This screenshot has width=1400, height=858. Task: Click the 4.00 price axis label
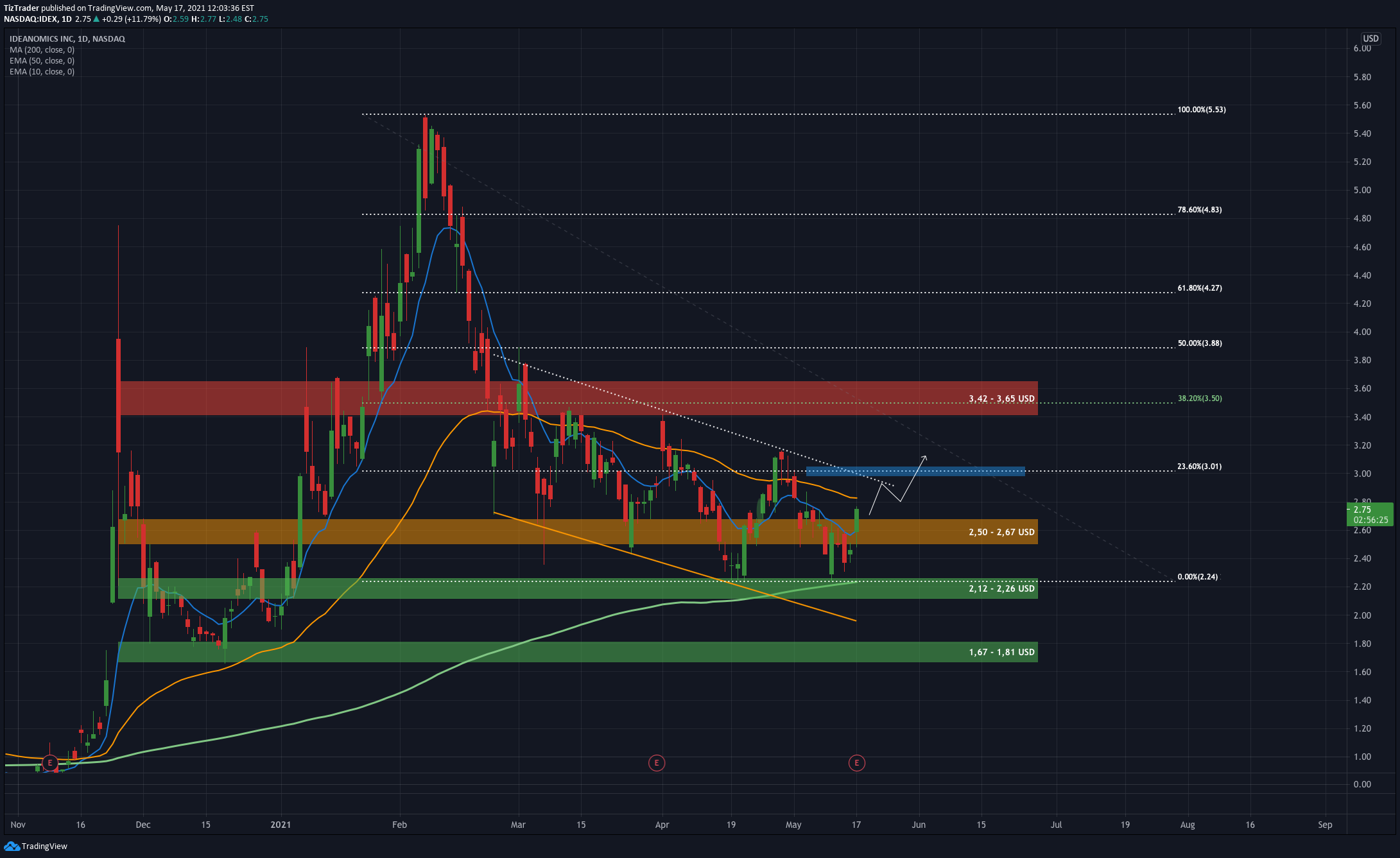click(x=1362, y=332)
